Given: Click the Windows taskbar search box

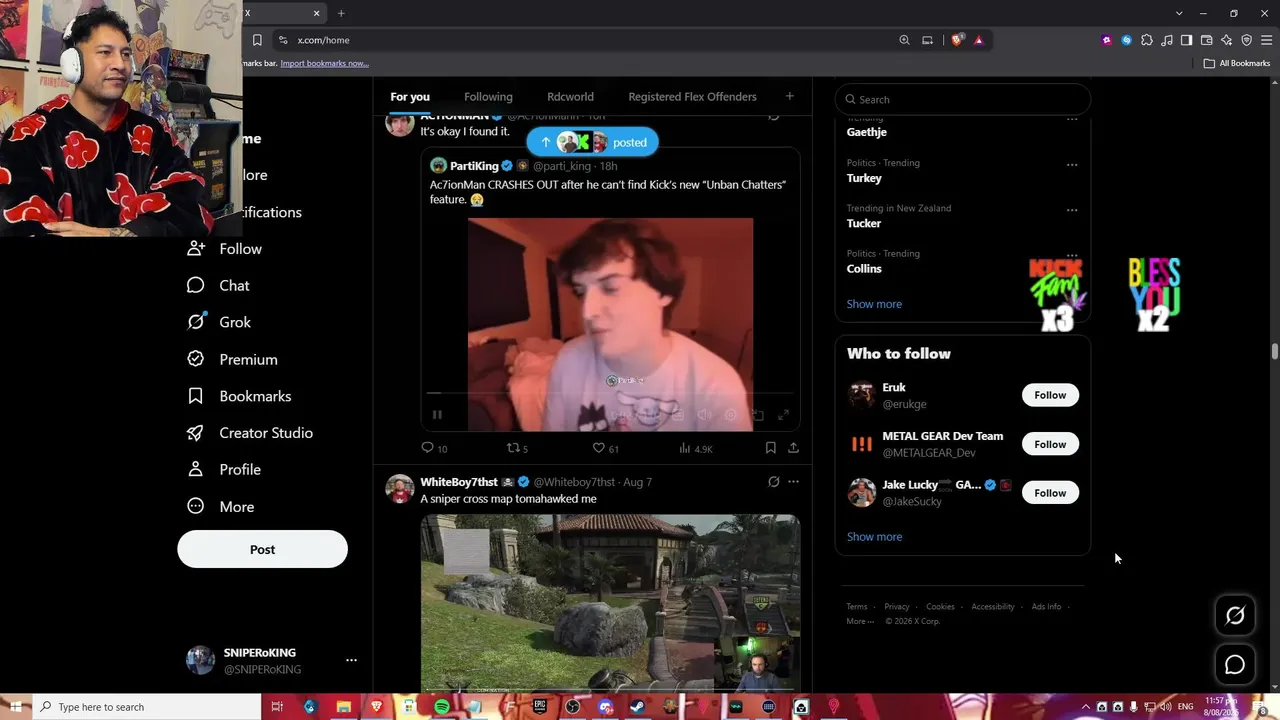Looking at the screenshot, I should pyautogui.click(x=146, y=707).
